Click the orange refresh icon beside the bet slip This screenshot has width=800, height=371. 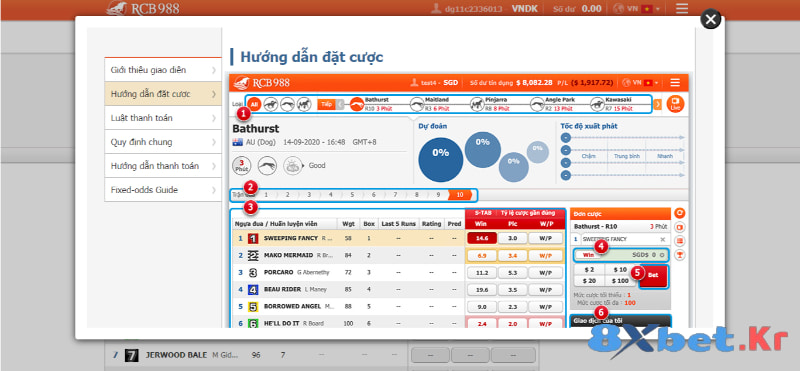click(x=680, y=213)
